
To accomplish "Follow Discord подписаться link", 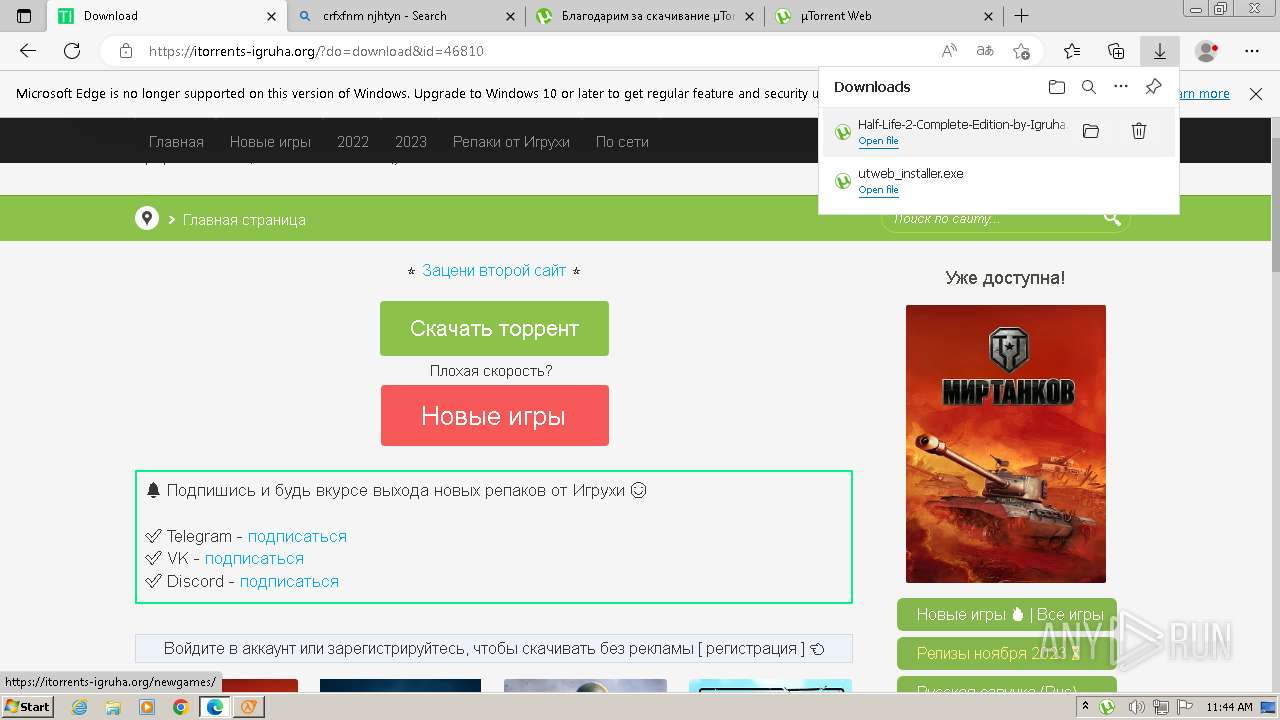I will coord(289,581).
